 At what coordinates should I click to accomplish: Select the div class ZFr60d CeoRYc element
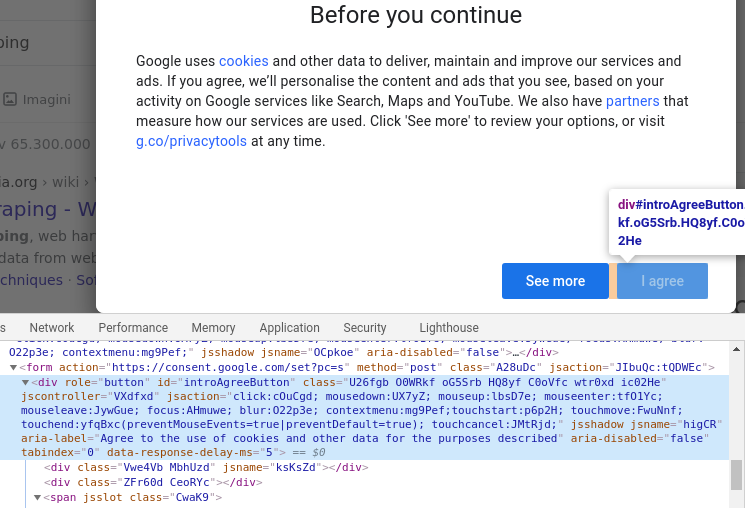tap(153, 482)
